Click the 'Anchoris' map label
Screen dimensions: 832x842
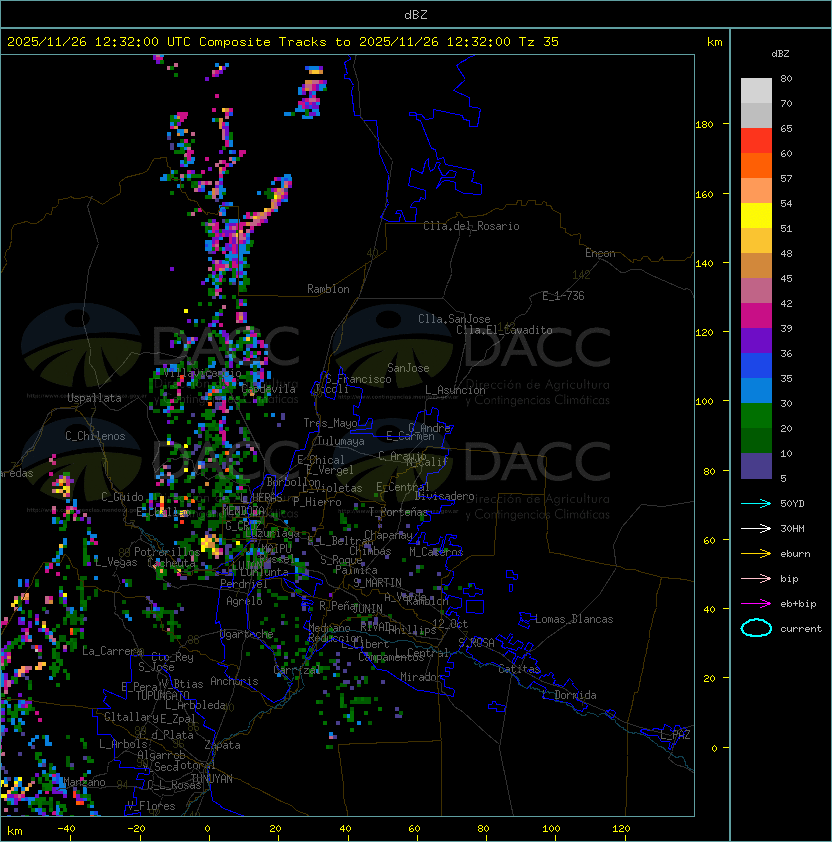coord(234,681)
